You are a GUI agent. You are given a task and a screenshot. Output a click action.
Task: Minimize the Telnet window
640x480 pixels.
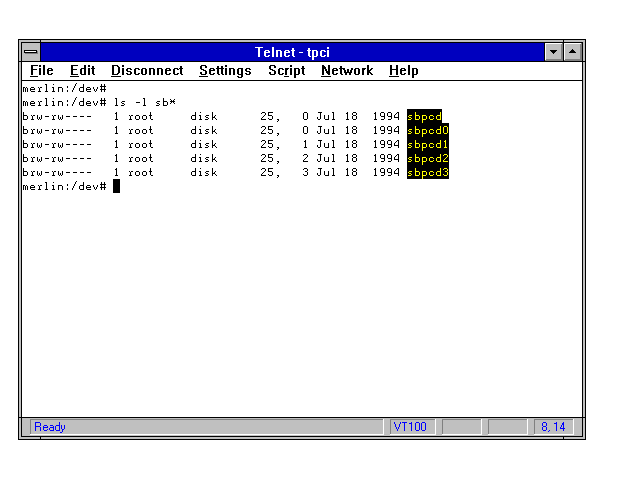point(554,51)
